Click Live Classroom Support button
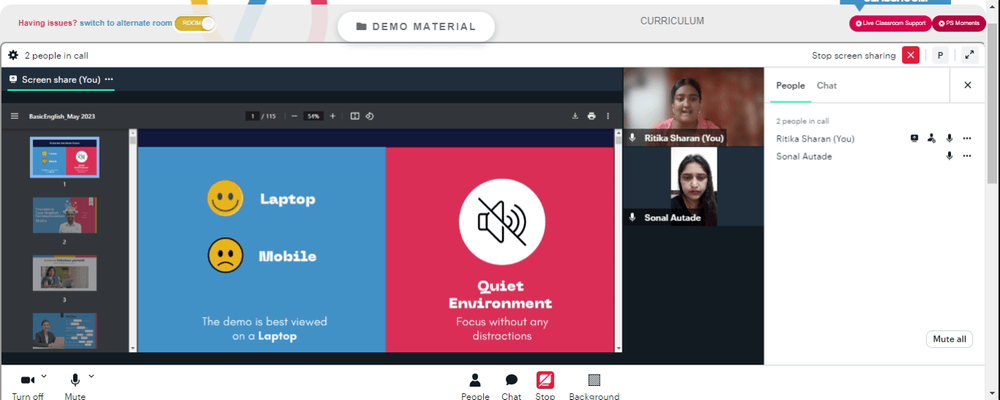The height and width of the screenshot is (400, 1000). pyautogui.click(x=890, y=24)
